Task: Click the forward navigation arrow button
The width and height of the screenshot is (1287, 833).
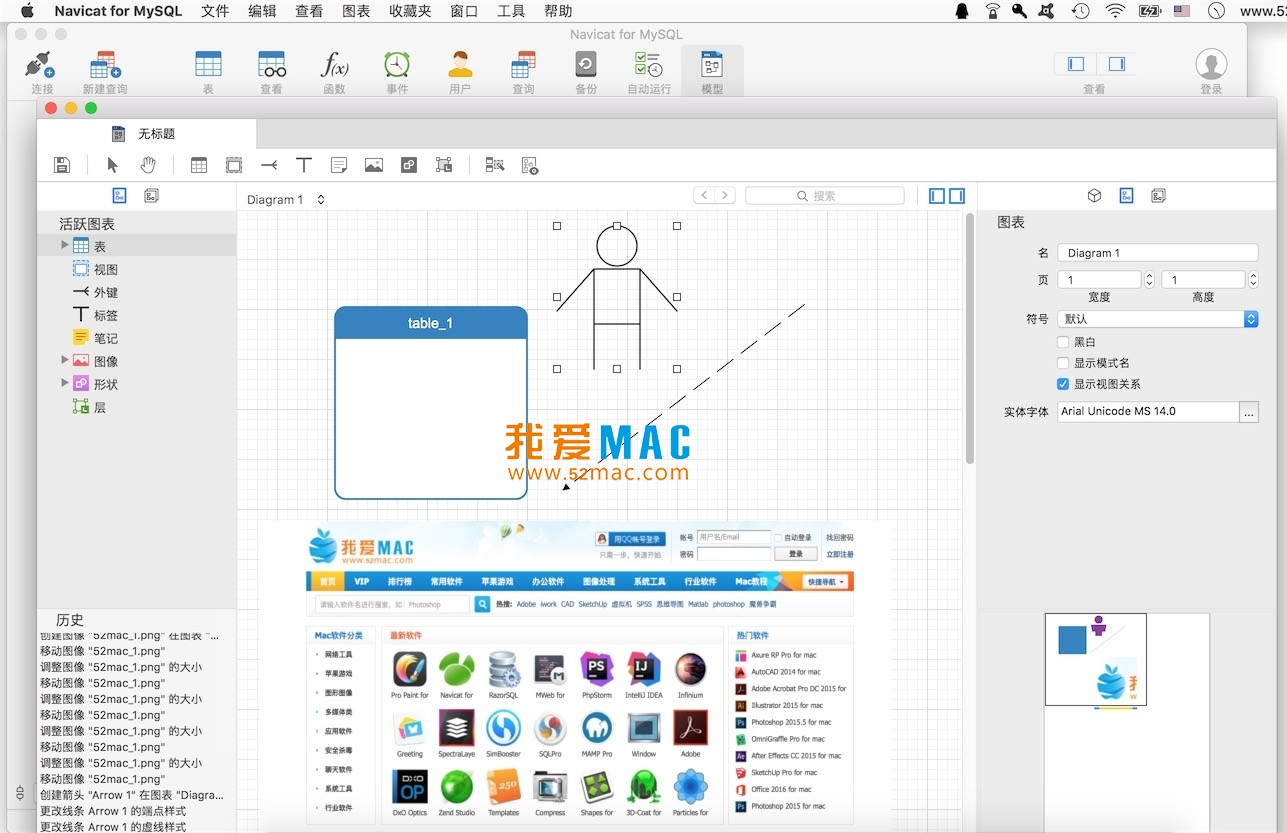Action: (725, 196)
